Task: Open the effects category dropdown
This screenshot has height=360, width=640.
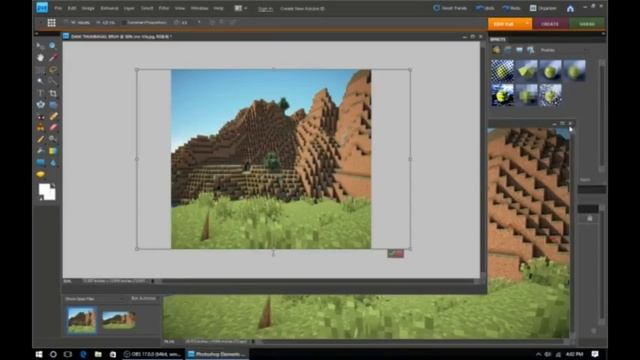Action: (x=564, y=50)
